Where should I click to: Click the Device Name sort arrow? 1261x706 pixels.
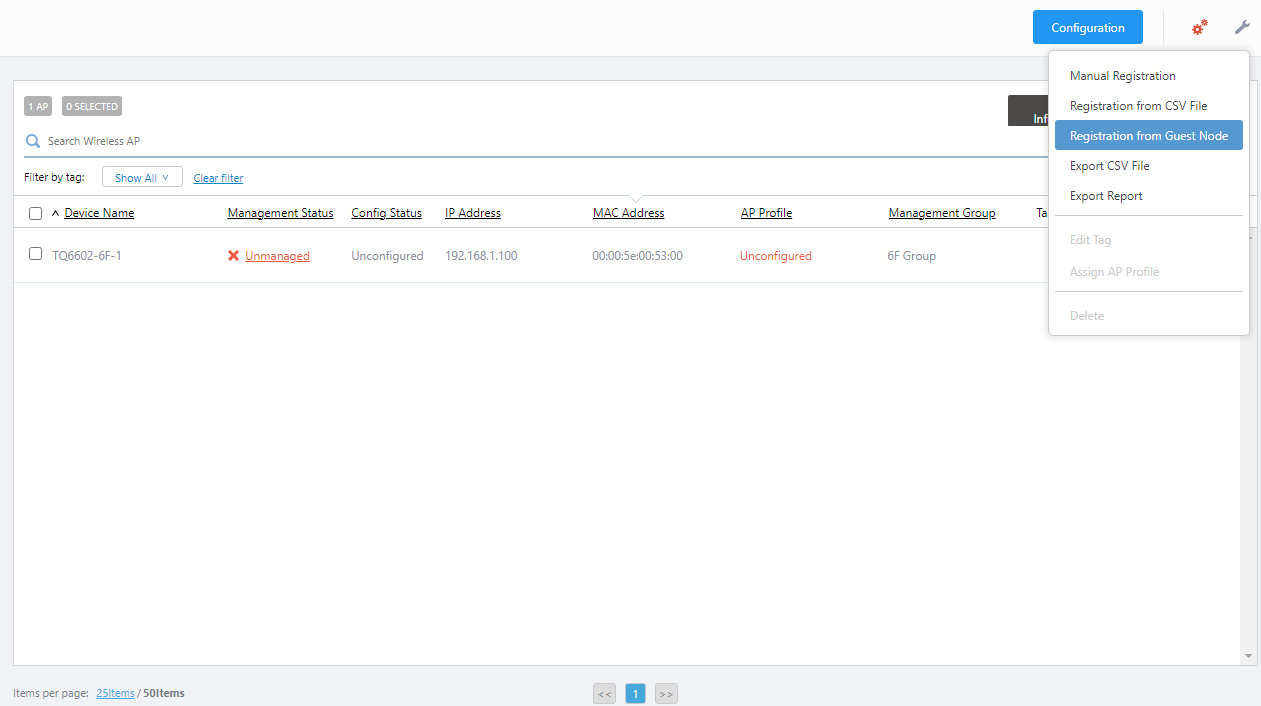55,213
